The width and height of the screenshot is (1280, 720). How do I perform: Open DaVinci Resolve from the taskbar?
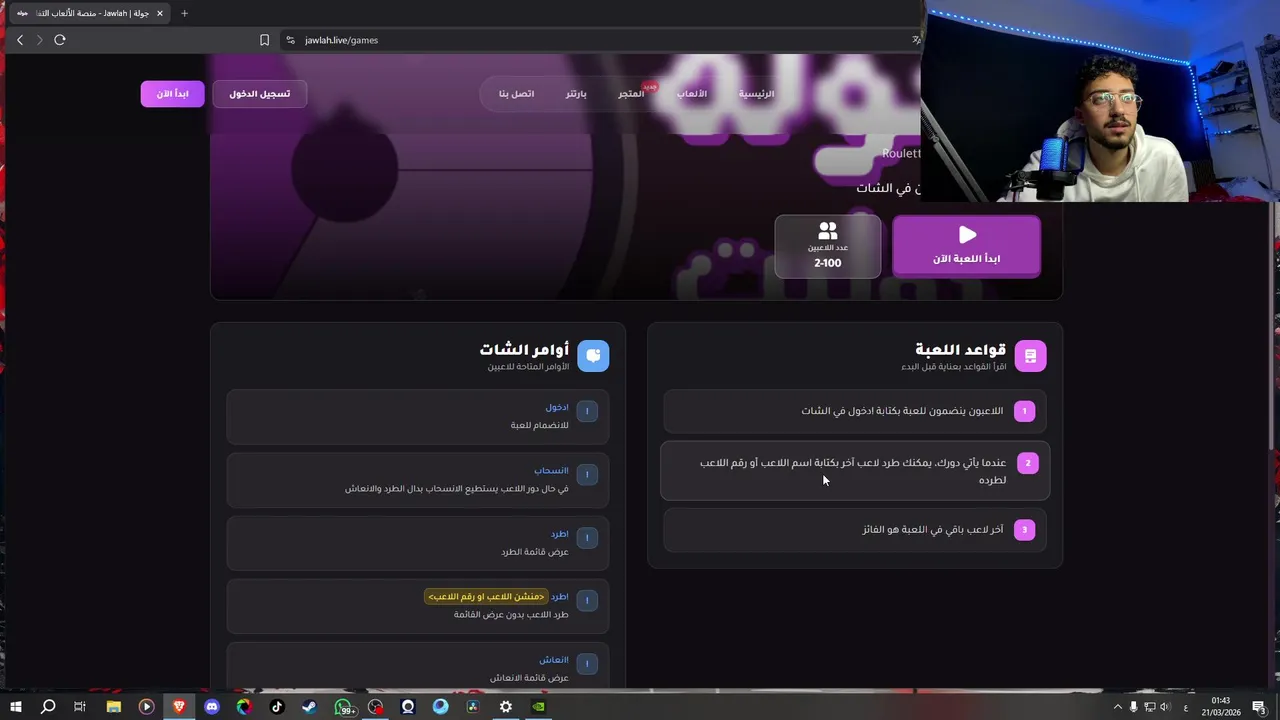473,707
